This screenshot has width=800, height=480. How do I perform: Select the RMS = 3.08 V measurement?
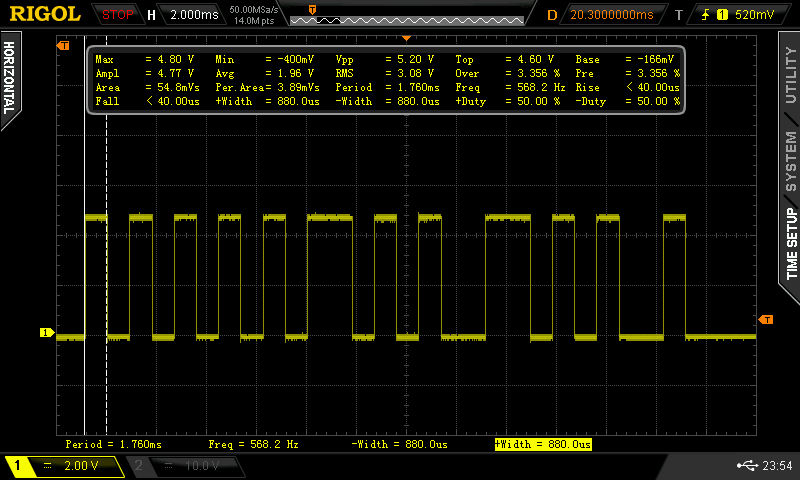pyautogui.click(x=385, y=73)
